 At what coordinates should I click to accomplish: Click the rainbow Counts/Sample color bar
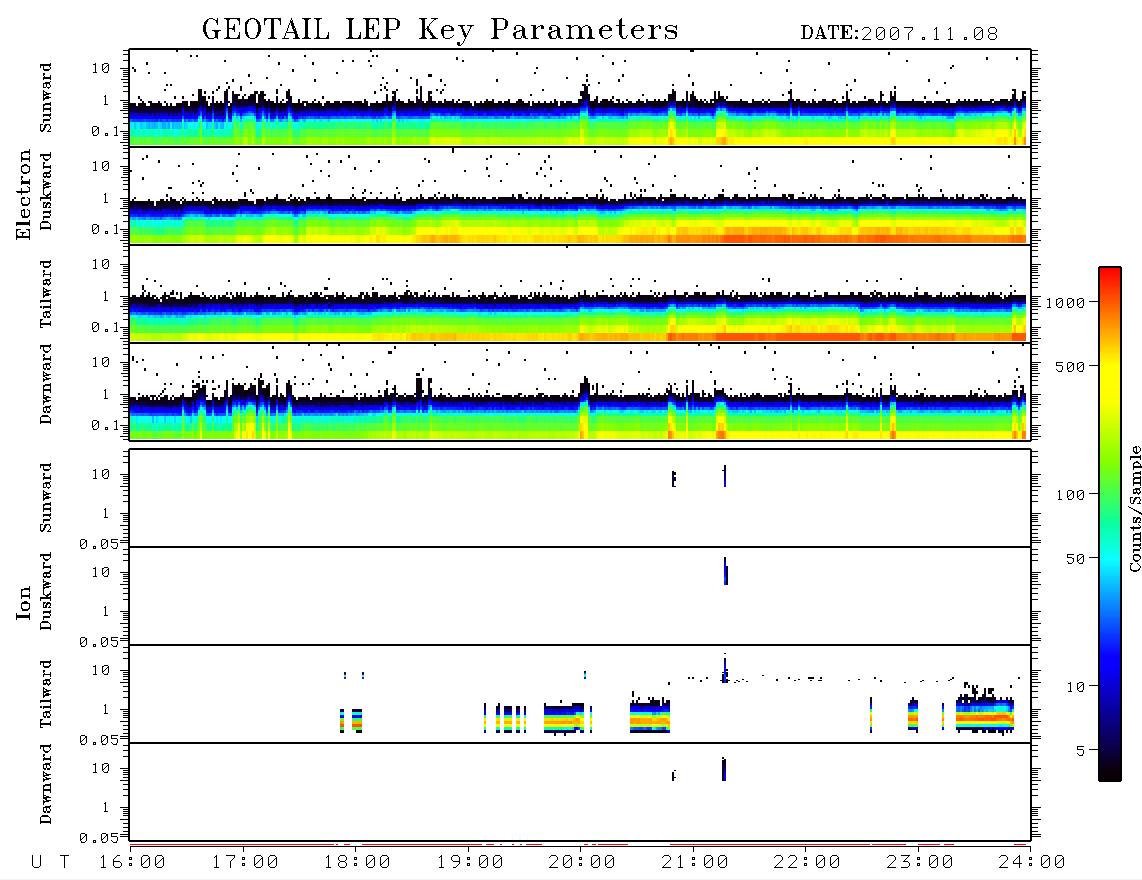1110,524
